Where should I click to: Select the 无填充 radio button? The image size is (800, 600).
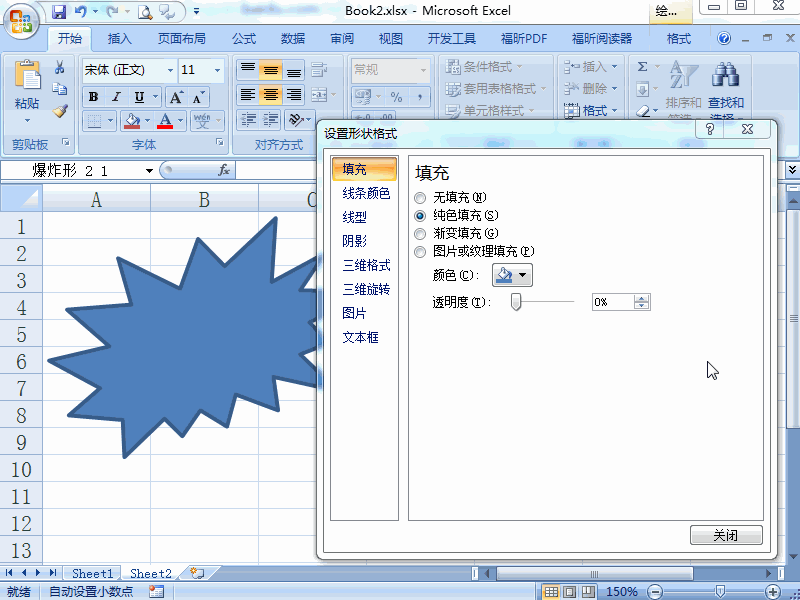coord(420,197)
